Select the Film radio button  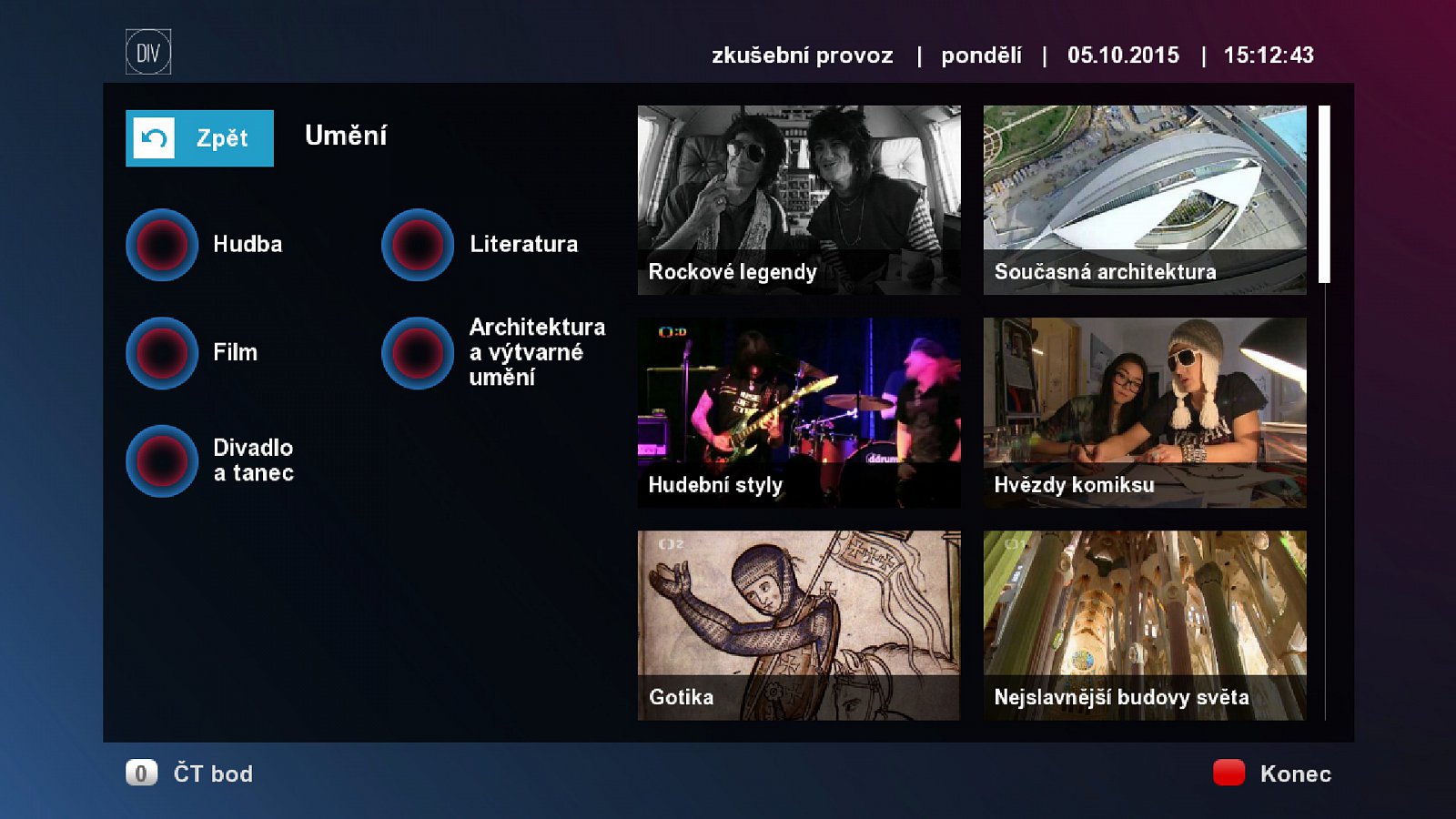coord(161,353)
